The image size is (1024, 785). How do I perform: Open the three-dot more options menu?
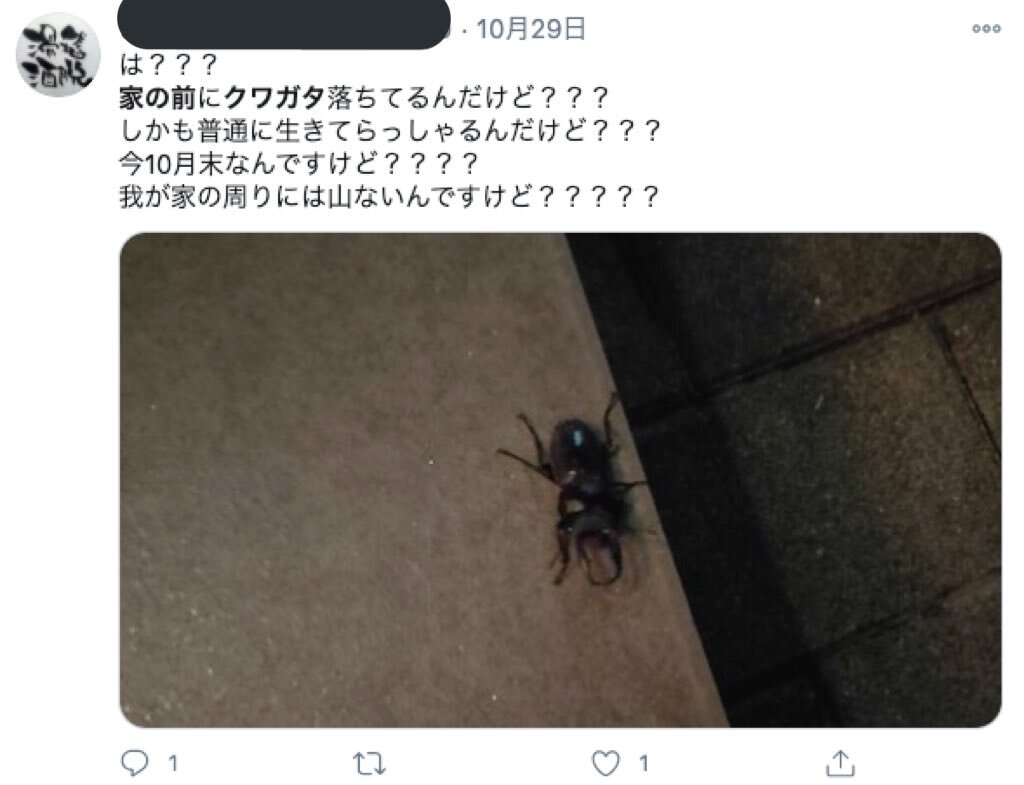986,29
